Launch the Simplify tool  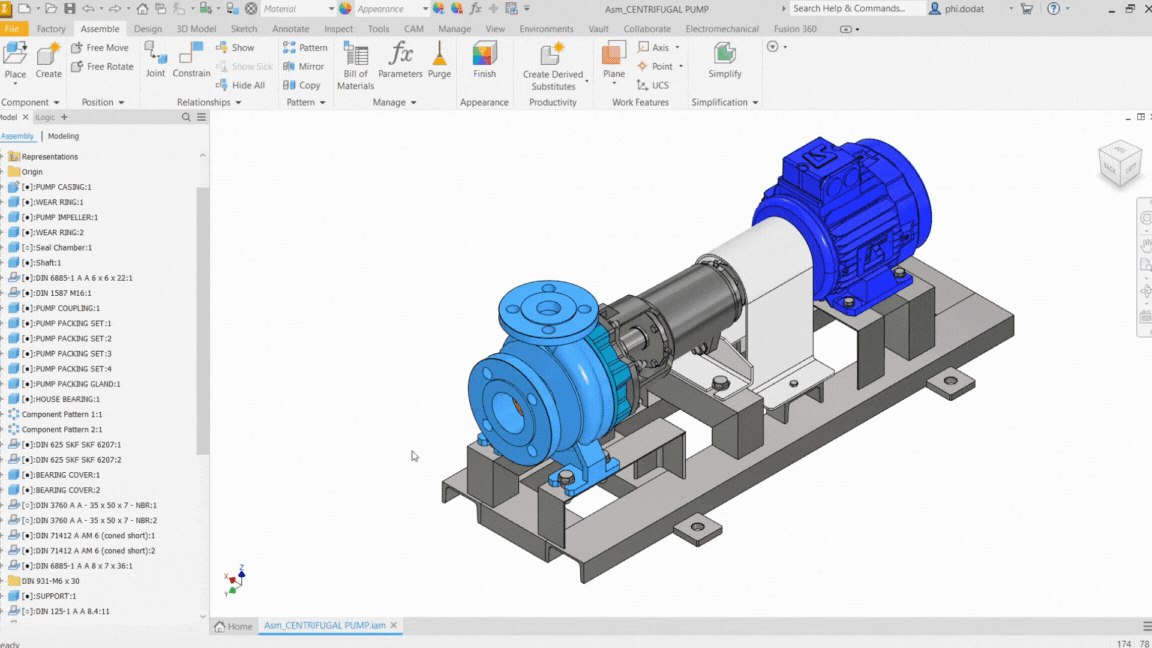[x=724, y=60]
